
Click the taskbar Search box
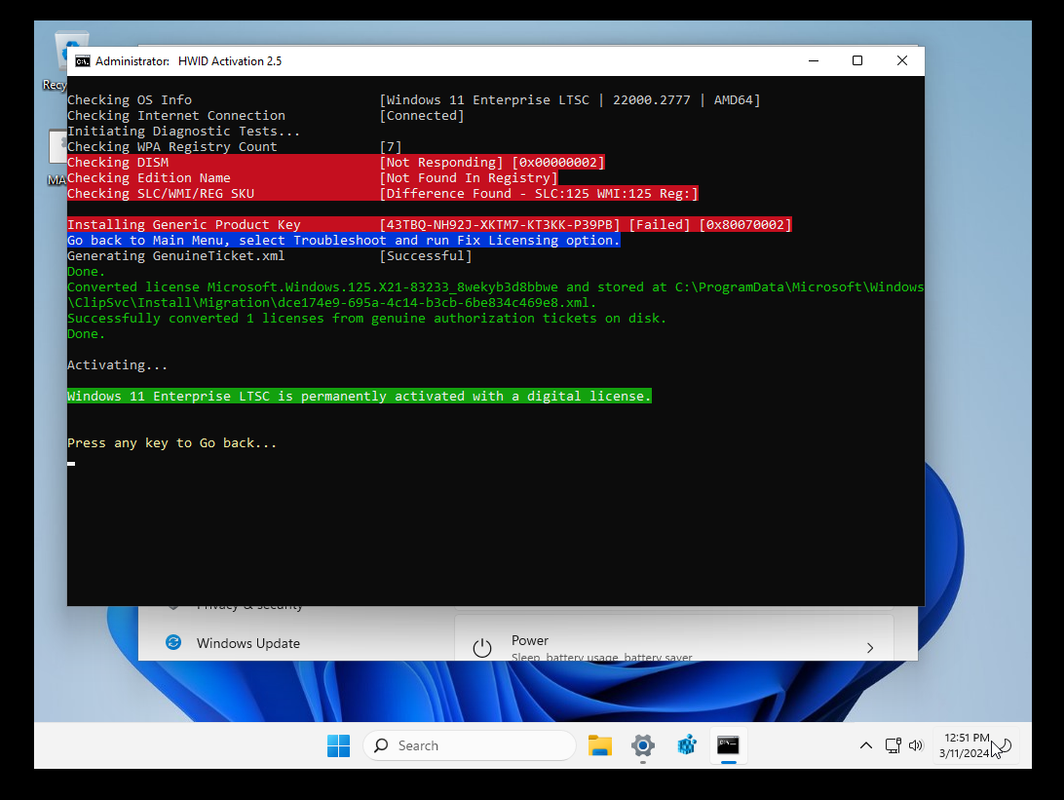point(470,746)
